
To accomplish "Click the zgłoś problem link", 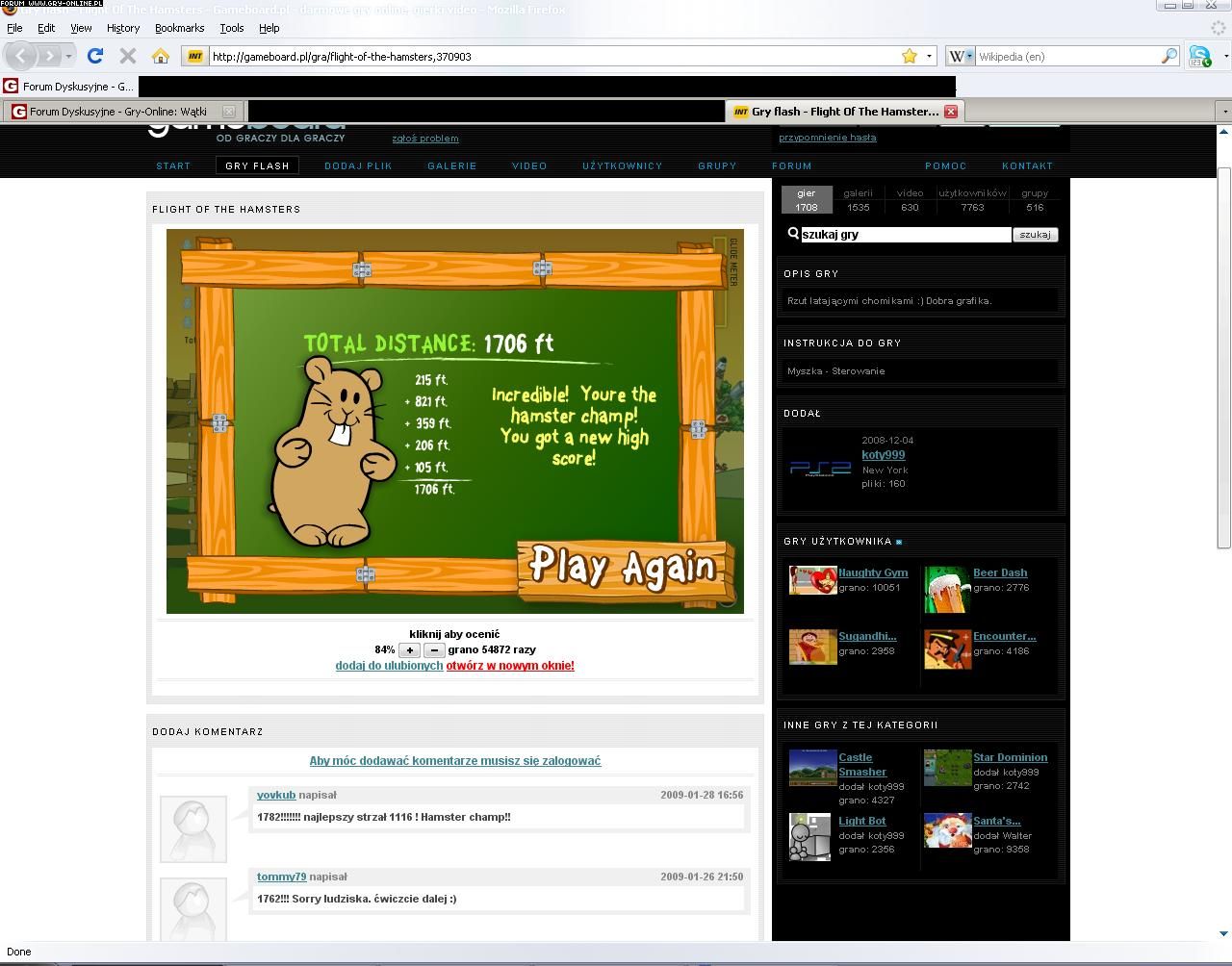I will pyautogui.click(x=425, y=139).
